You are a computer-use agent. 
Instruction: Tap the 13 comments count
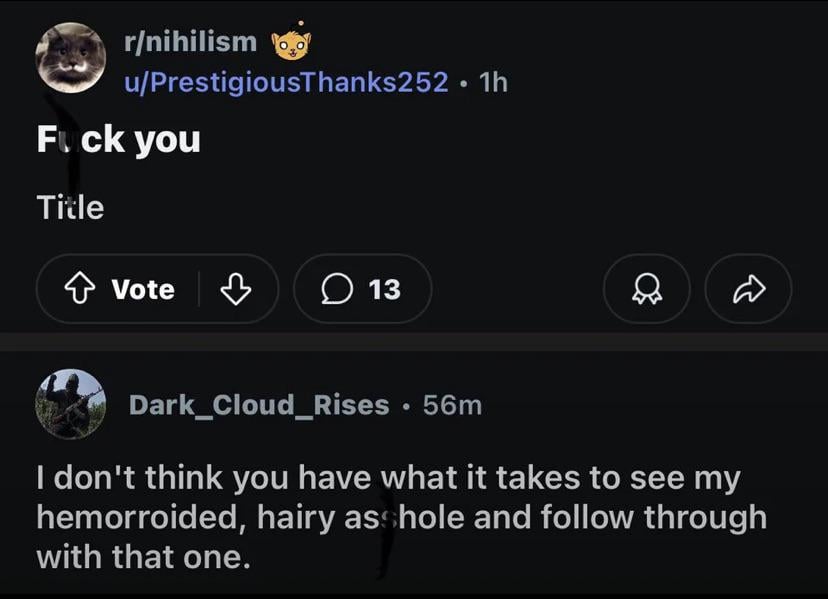tap(384, 289)
